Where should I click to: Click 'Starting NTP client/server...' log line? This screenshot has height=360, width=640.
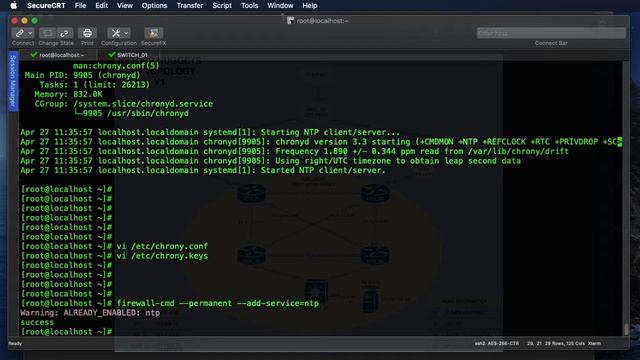[x=210, y=132]
